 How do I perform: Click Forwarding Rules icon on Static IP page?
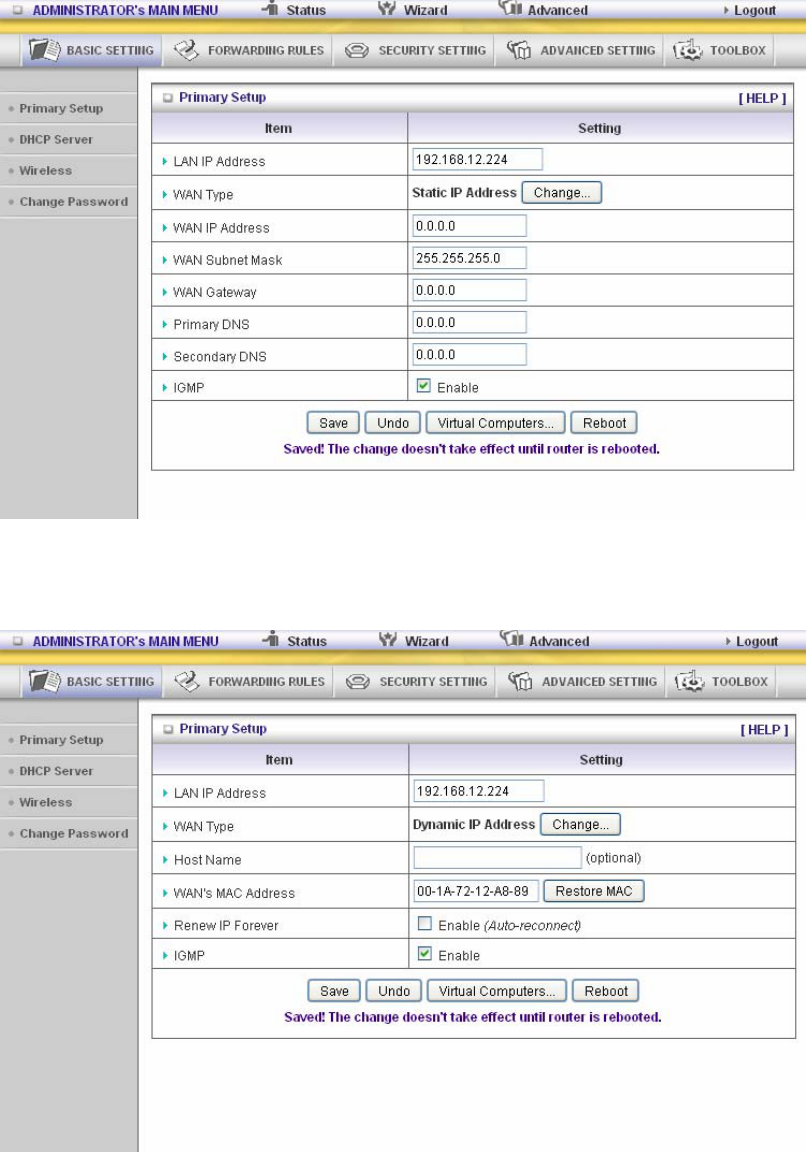(187, 50)
